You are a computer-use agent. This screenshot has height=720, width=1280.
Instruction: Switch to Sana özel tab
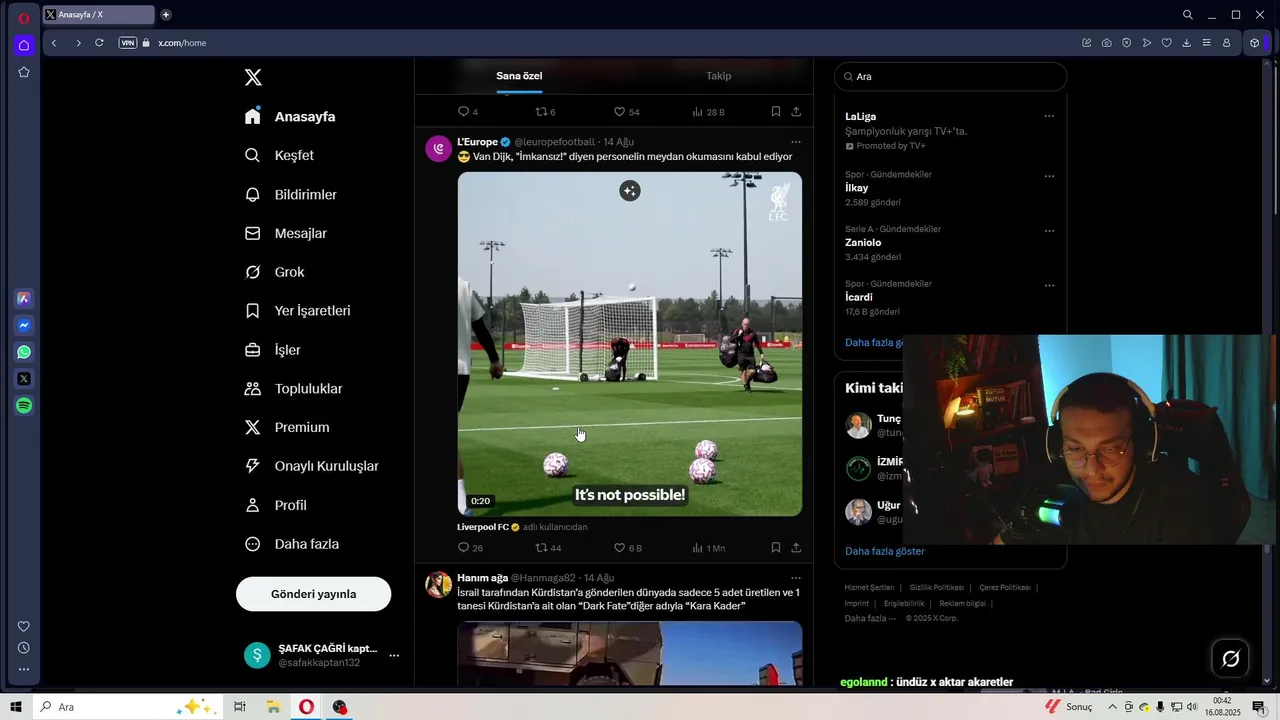519,76
